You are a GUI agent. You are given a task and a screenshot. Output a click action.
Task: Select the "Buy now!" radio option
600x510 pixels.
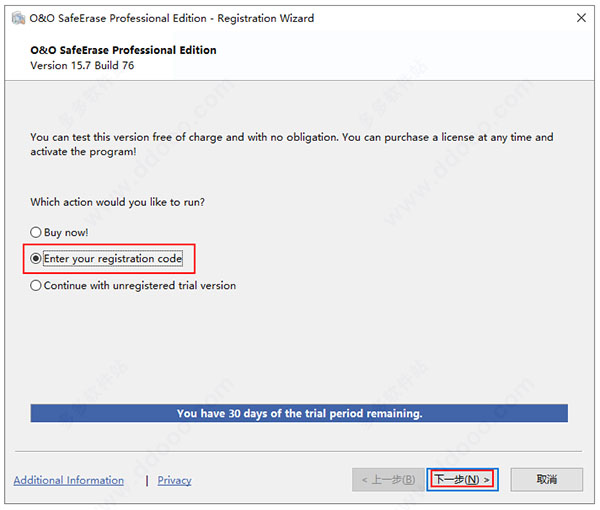click(59, 232)
